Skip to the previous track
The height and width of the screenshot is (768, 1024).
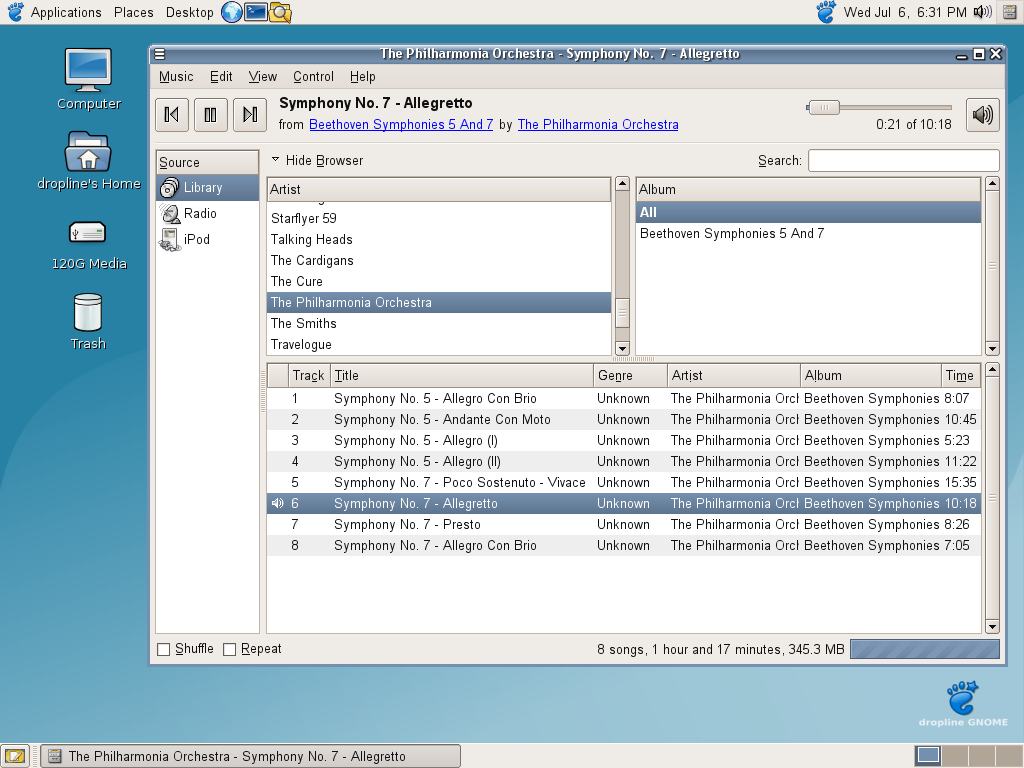coord(171,115)
